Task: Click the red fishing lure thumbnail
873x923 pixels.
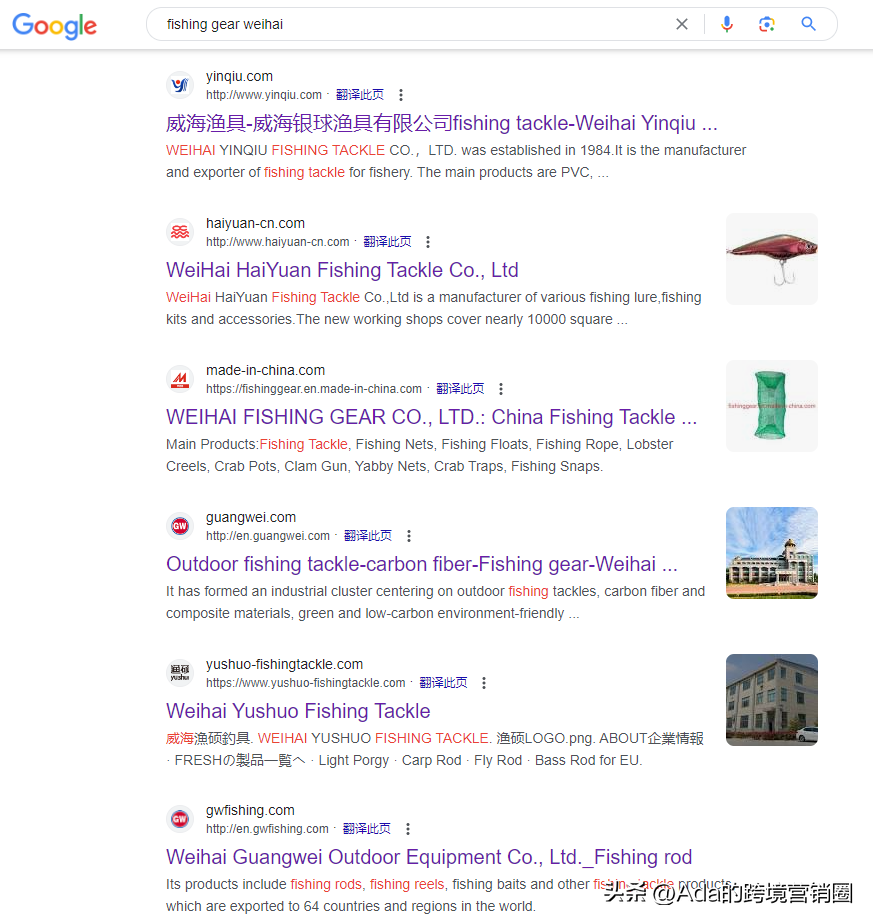Action: [x=772, y=259]
